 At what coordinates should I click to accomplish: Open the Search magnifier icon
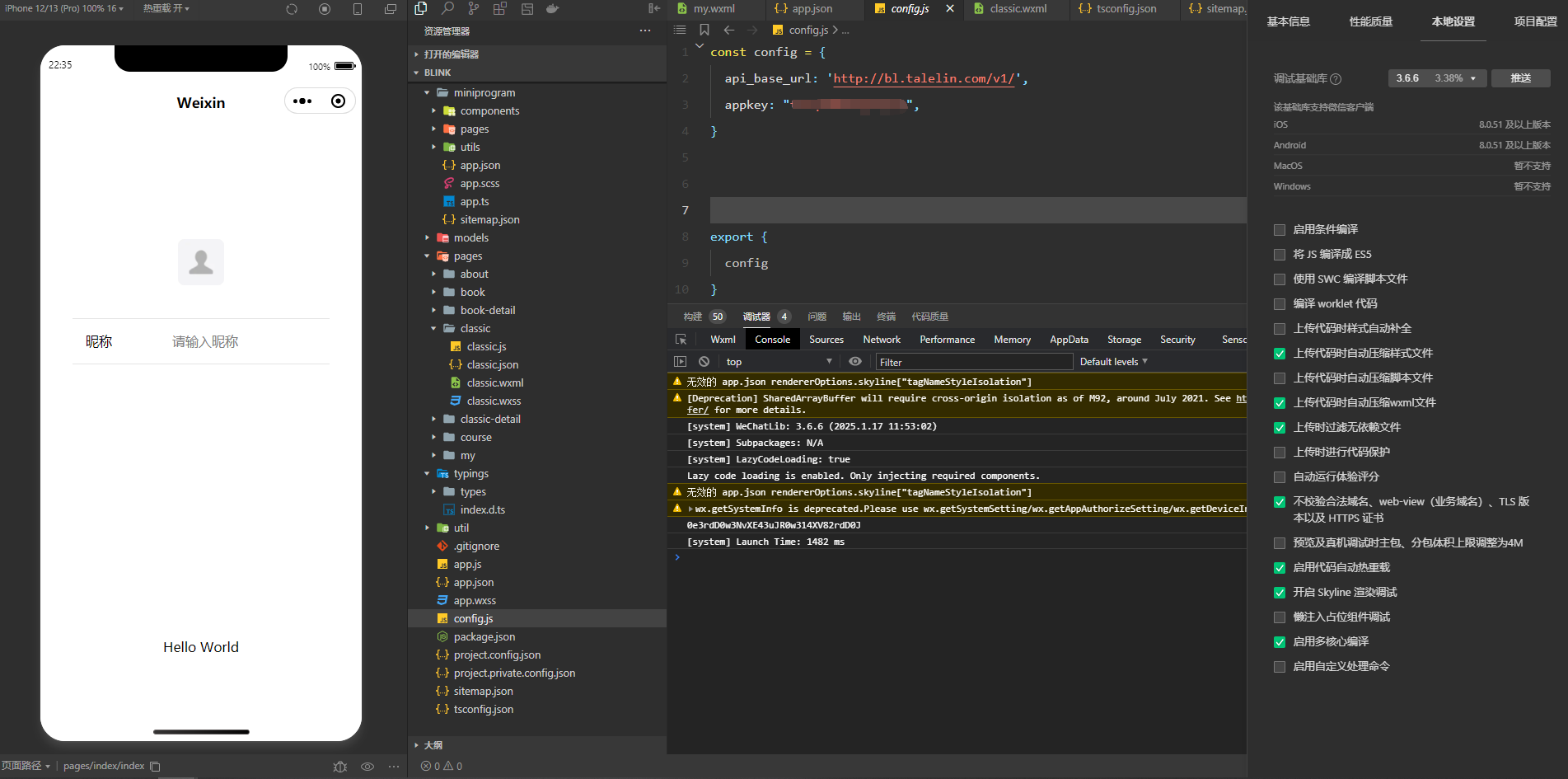tap(447, 8)
